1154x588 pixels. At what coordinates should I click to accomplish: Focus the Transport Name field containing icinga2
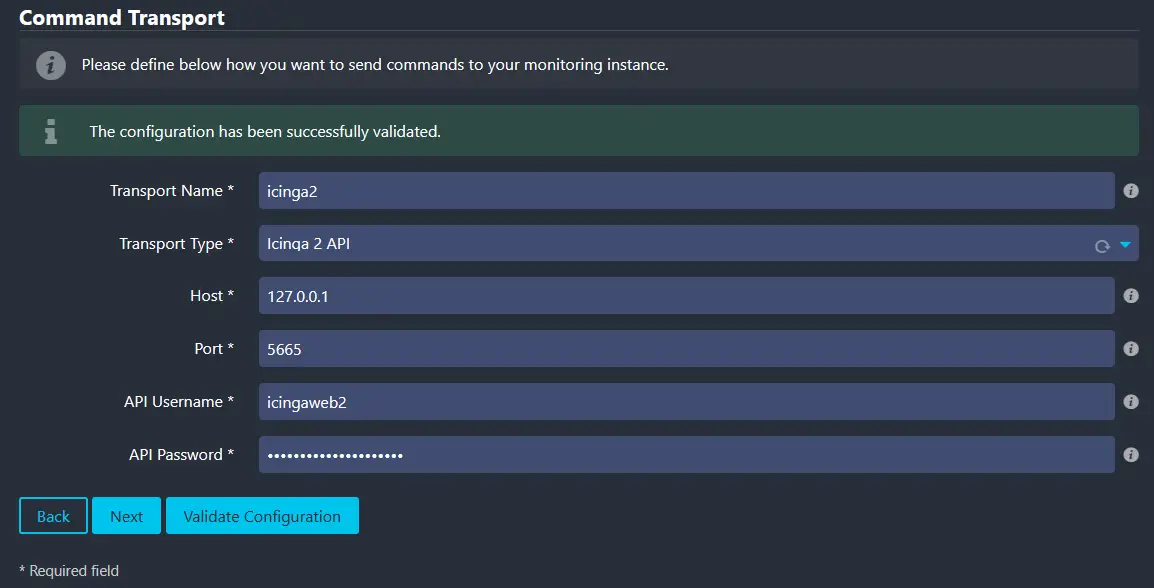click(x=685, y=191)
